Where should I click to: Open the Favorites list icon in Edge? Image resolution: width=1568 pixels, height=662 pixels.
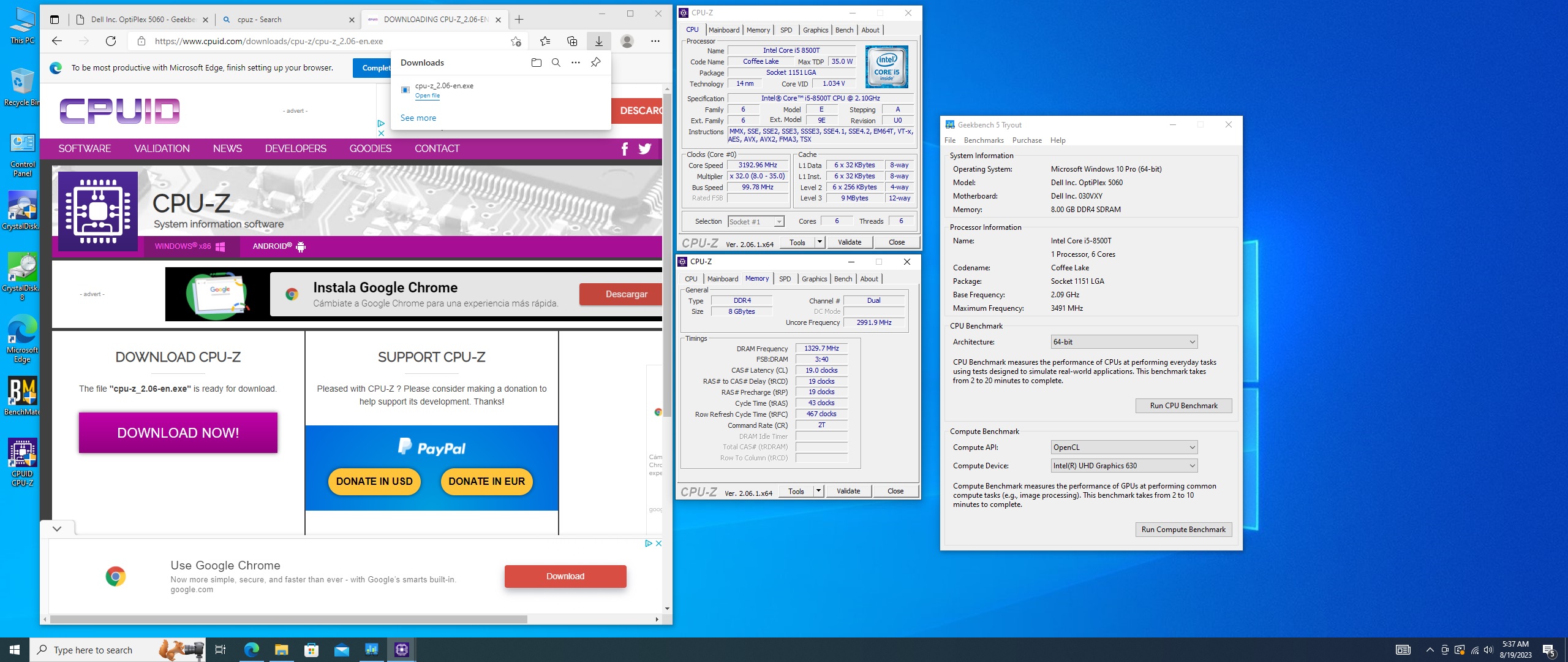pos(545,41)
